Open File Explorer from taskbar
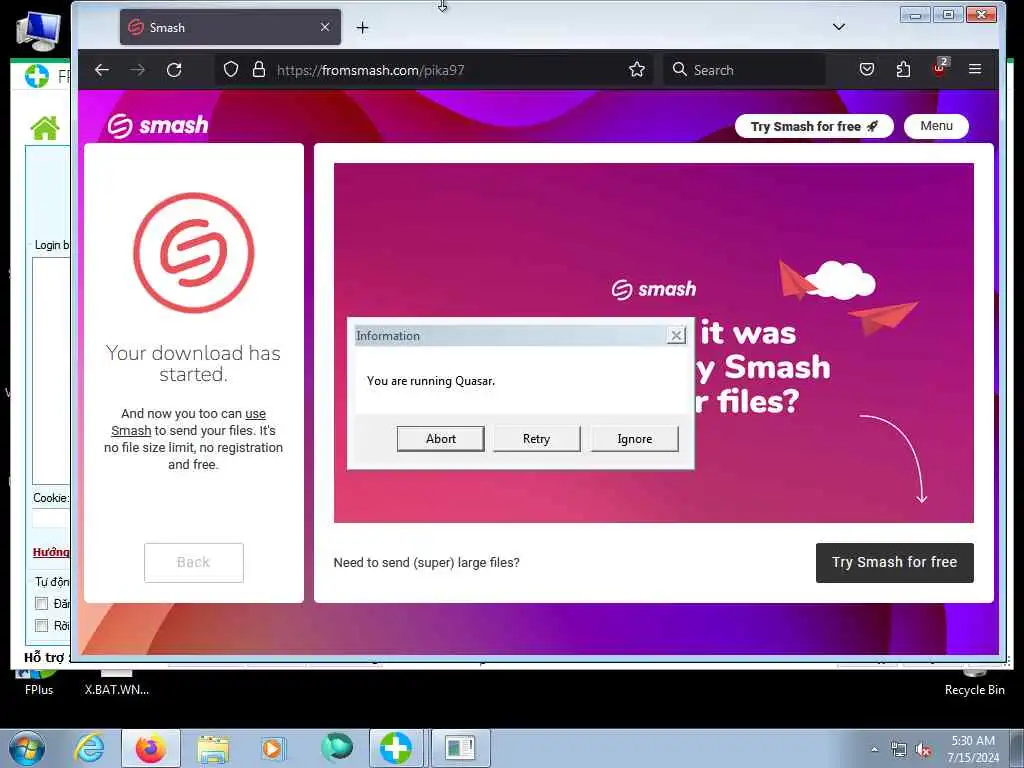Viewport: 1024px width, 768px height. pos(213,748)
